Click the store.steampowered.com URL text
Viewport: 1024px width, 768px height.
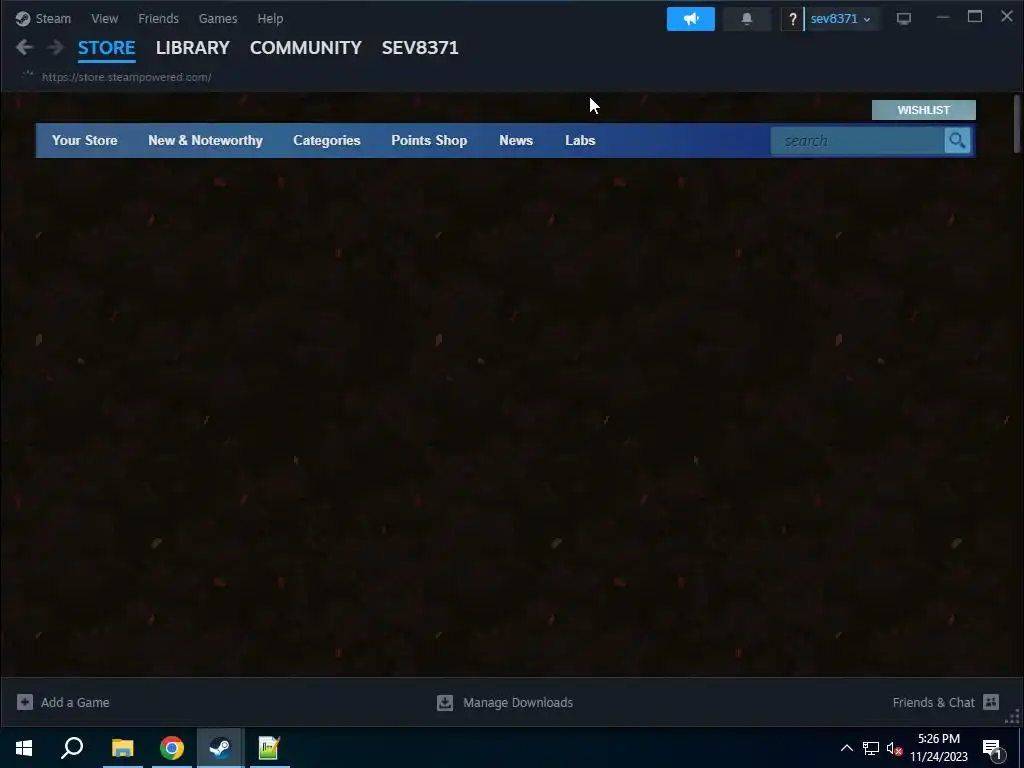(x=126, y=77)
